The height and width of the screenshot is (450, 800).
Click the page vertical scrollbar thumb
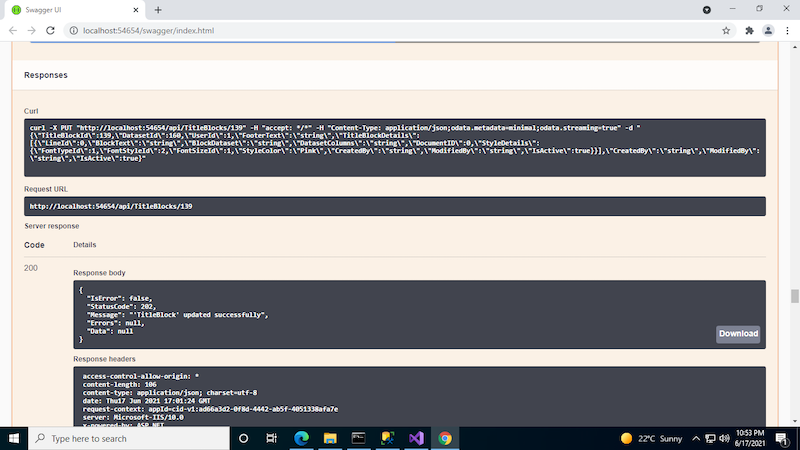pyautogui.click(x=794, y=296)
